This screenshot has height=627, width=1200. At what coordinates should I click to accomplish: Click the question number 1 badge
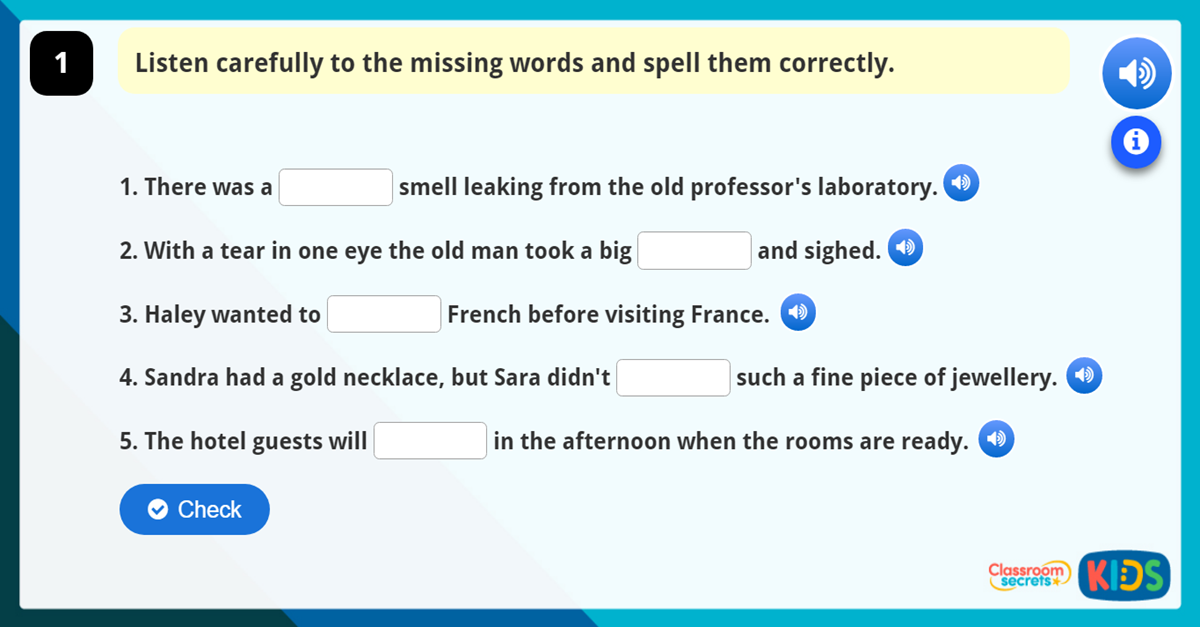(x=61, y=63)
